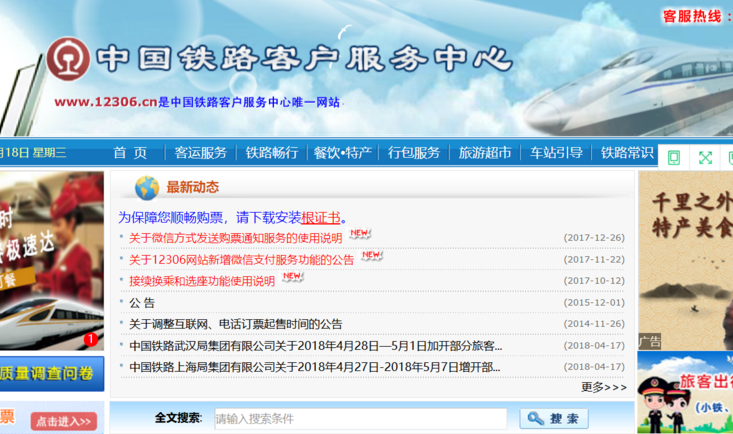Click the 更多>>> link
This screenshot has height=434, width=733.
pyautogui.click(x=604, y=387)
